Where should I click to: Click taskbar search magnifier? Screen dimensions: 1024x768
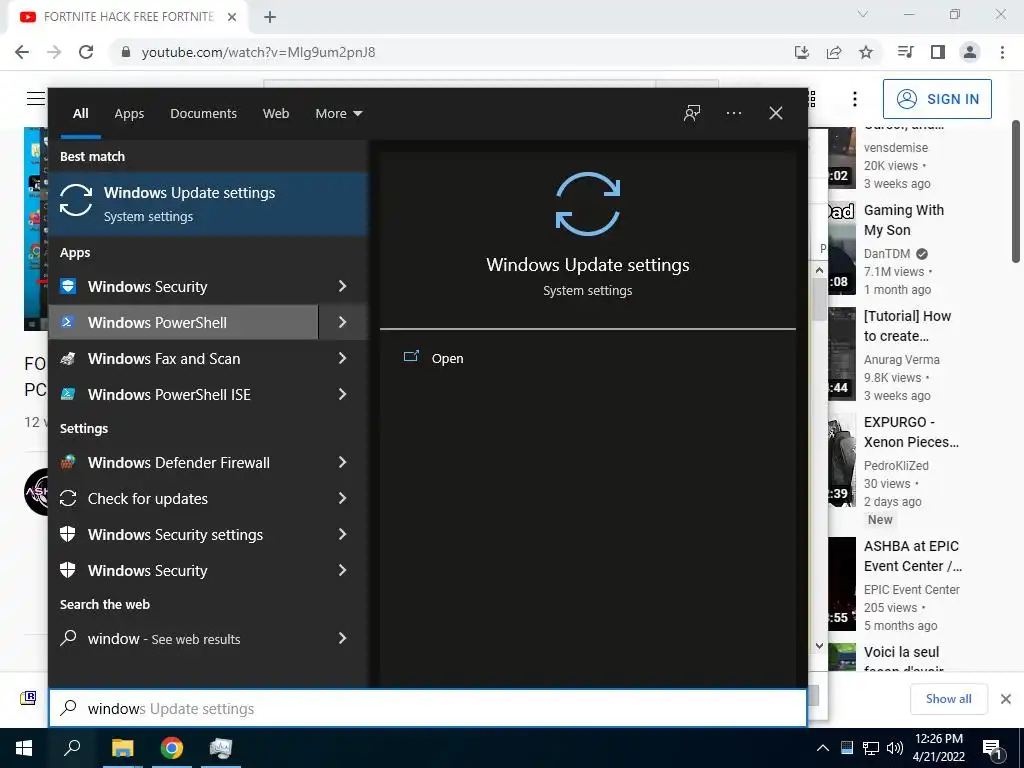click(72, 748)
